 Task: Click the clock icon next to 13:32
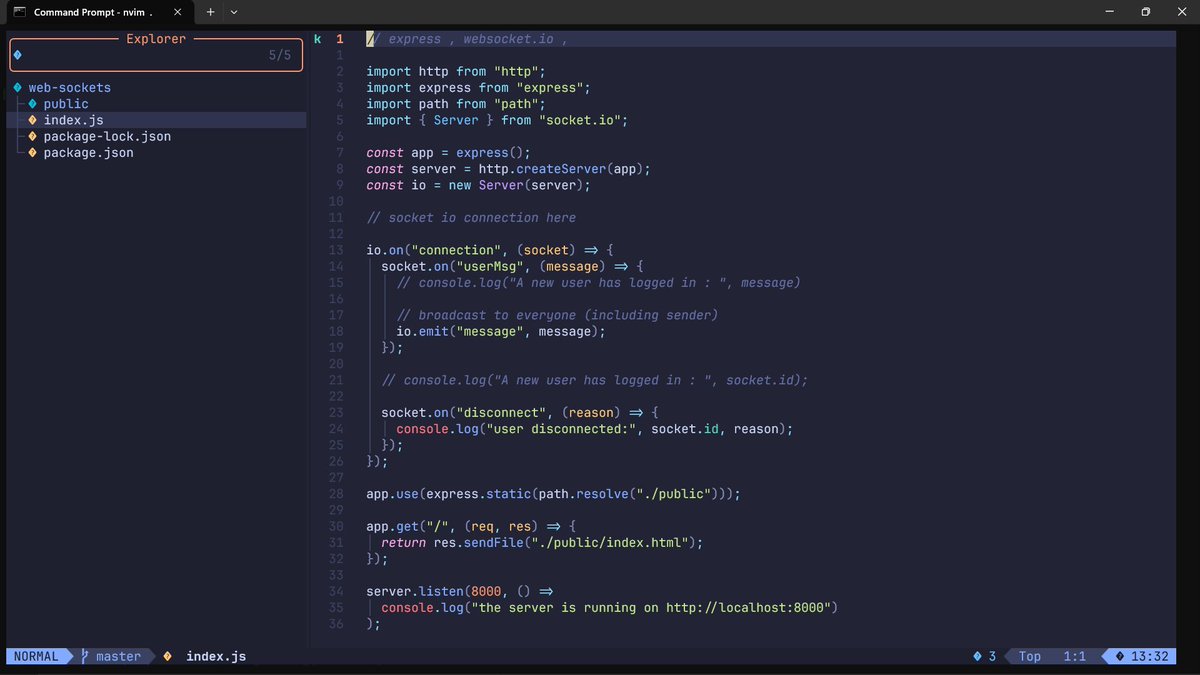1119,656
